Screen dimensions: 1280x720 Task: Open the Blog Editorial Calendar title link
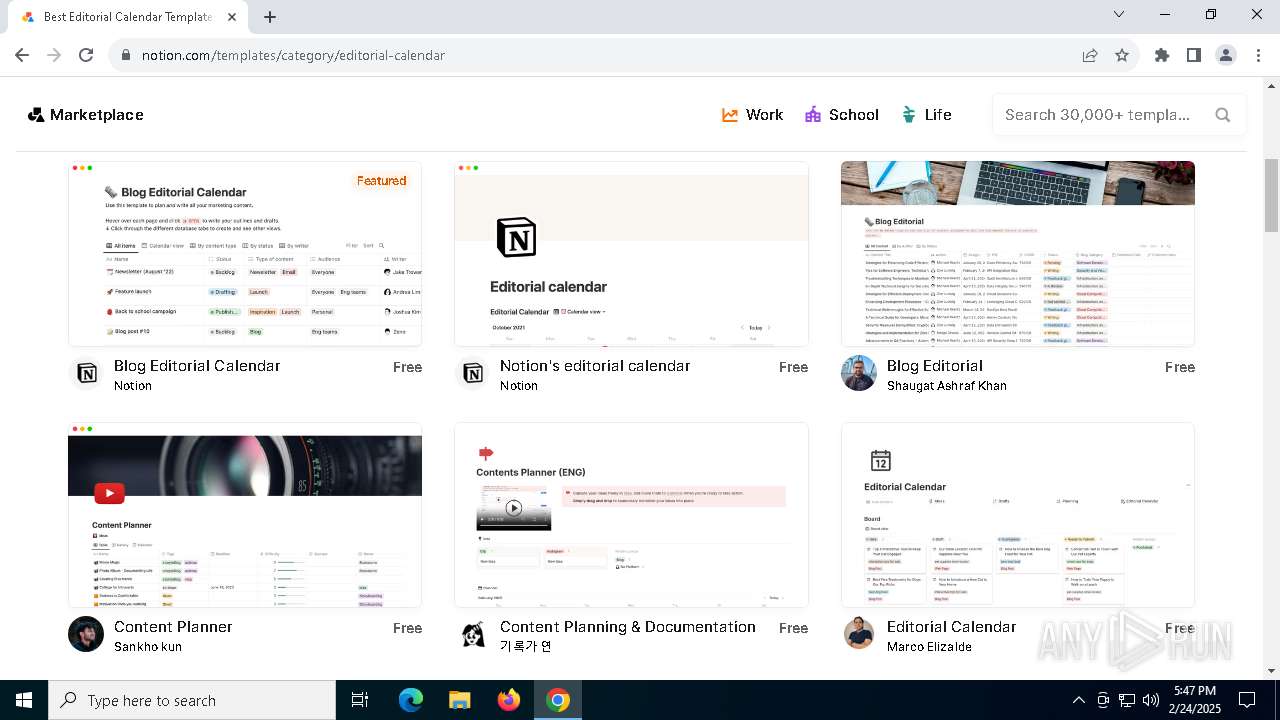[197, 366]
